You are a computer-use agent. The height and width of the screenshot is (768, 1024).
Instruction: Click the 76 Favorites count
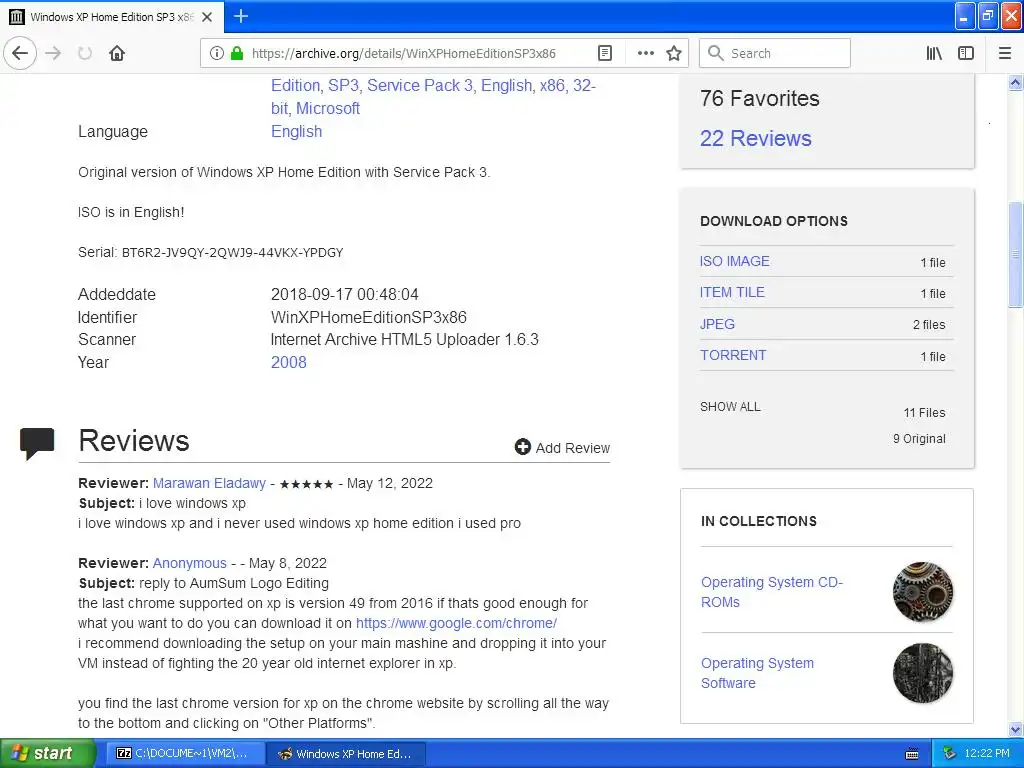click(x=760, y=98)
